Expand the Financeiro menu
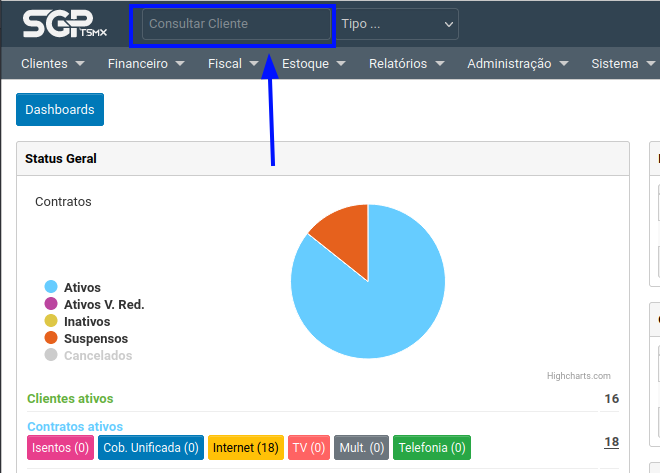The image size is (660, 473). click(146, 64)
